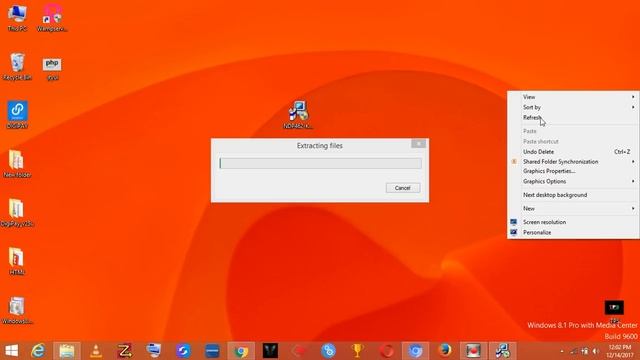Open VLC media player cone icon

pyautogui.click(x=96, y=351)
